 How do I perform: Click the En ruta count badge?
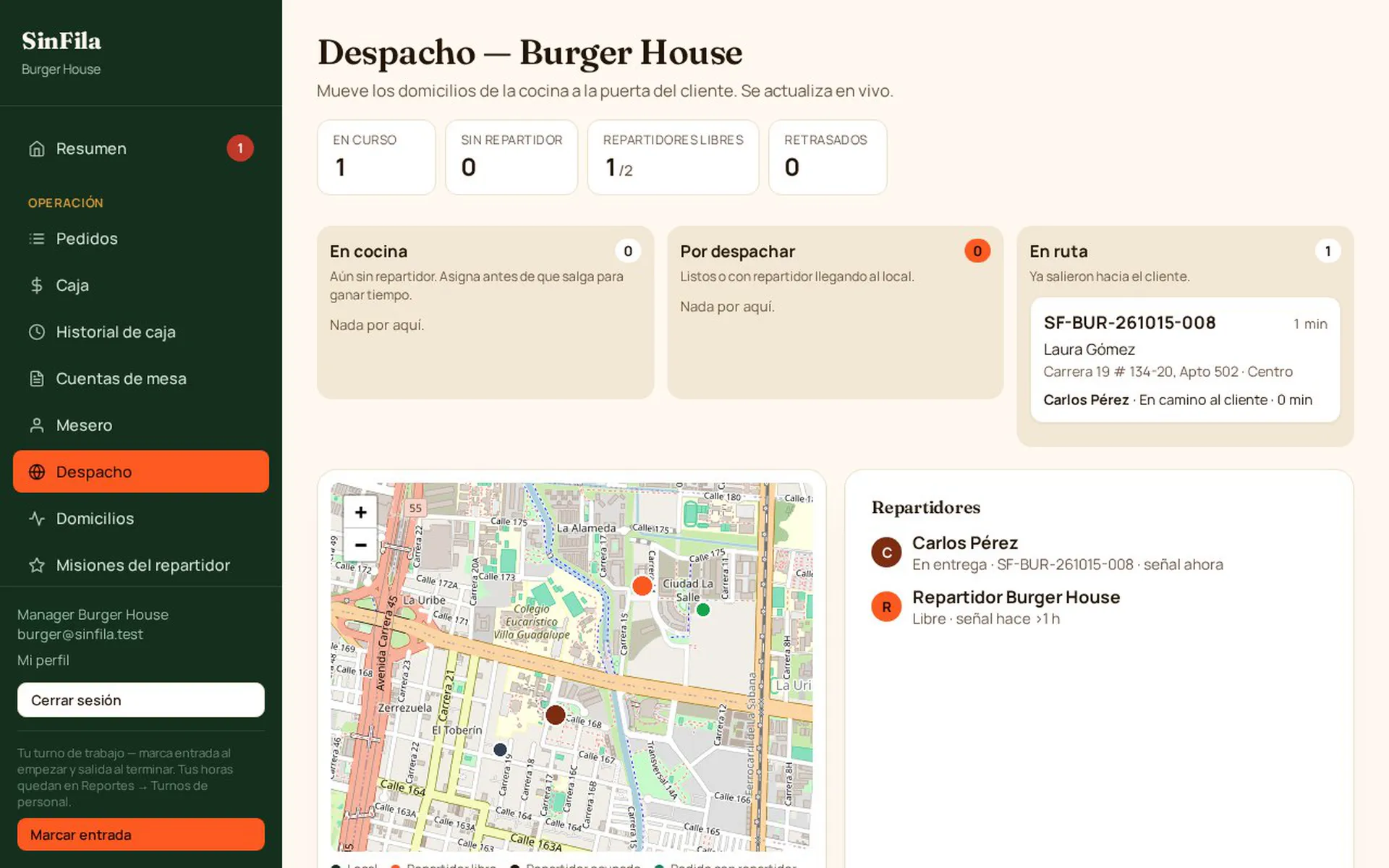click(x=1328, y=251)
